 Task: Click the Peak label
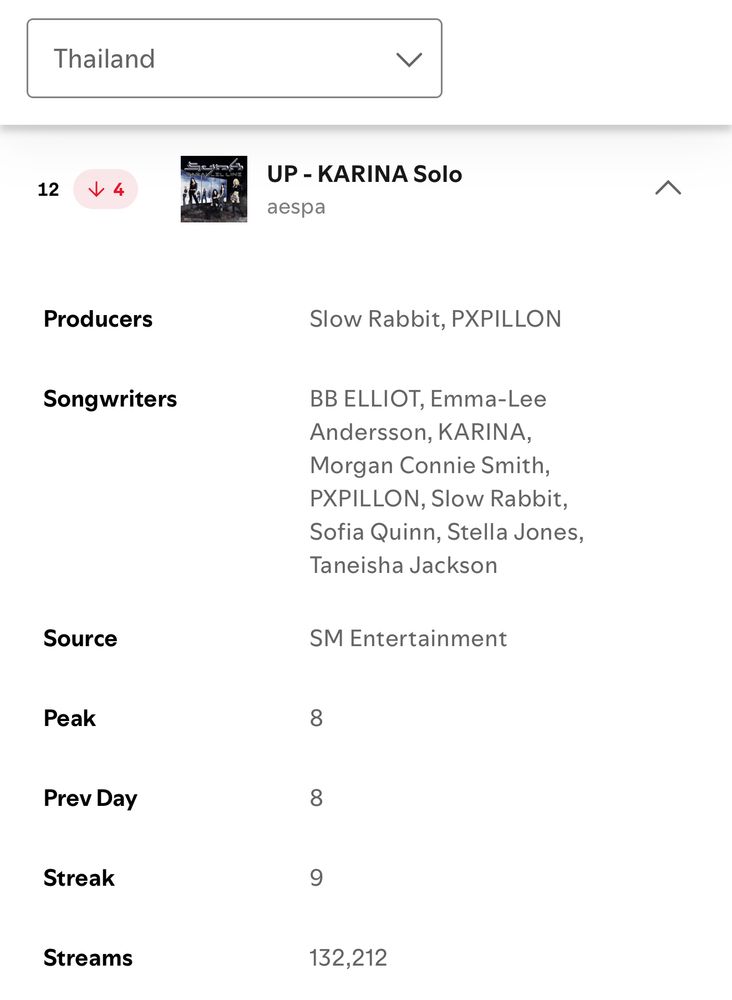69,718
